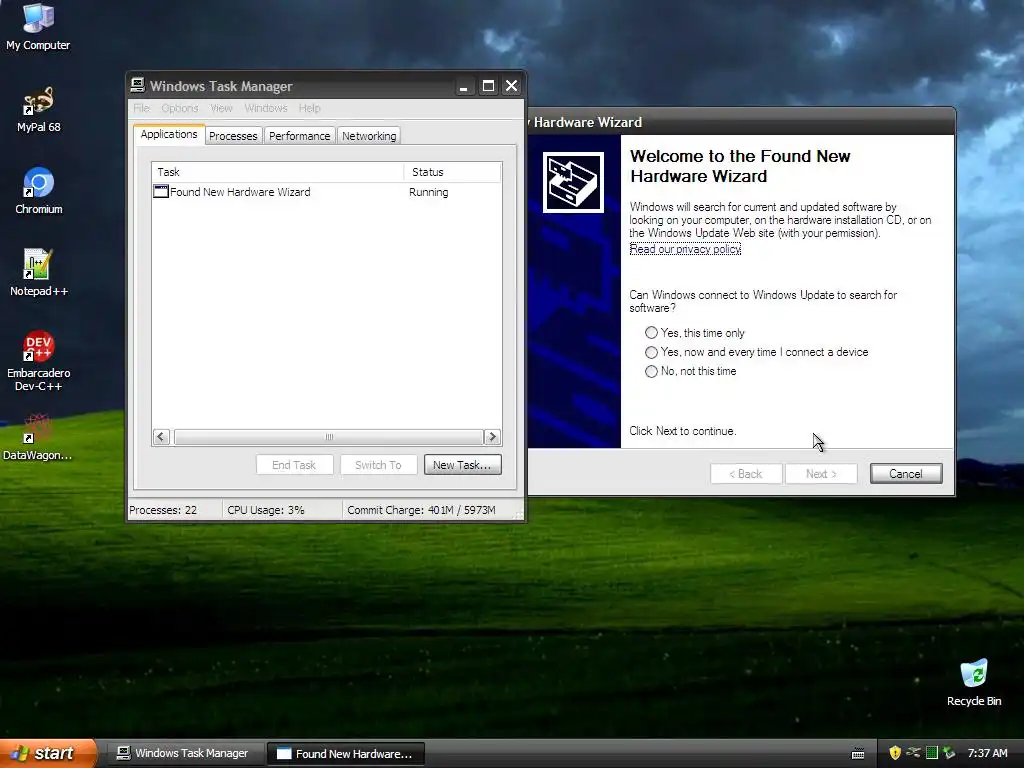This screenshot has height=768, width=1024.
Task: Click Next in the hardware wizard
Action: (x=821, y=473)
